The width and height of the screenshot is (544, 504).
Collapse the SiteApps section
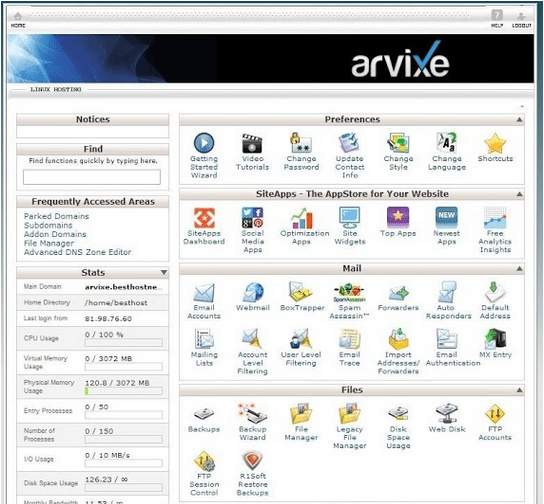(x=519, y=194)
